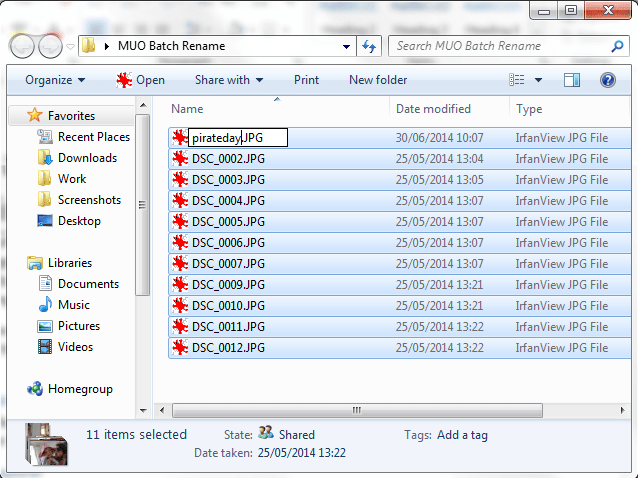Click the IrfanView icon beside DSC_0002.JPG
The width and height of the screenshot is (638, 478).
pyautogui.click(x=179, y=159)
